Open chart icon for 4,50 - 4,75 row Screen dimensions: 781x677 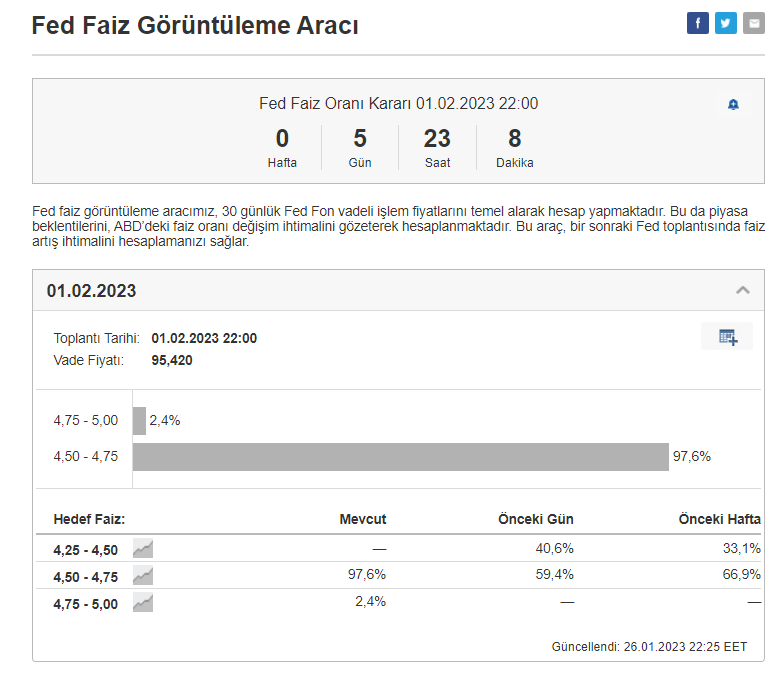click(x=143, y=575)
